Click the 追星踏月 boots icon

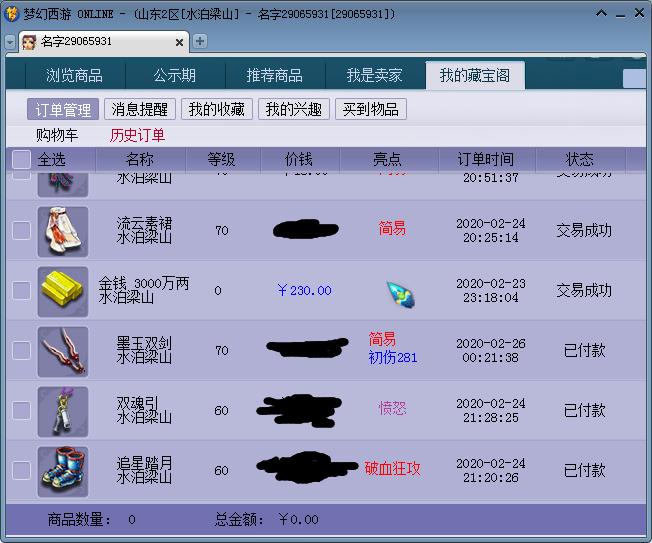(63, 471)
